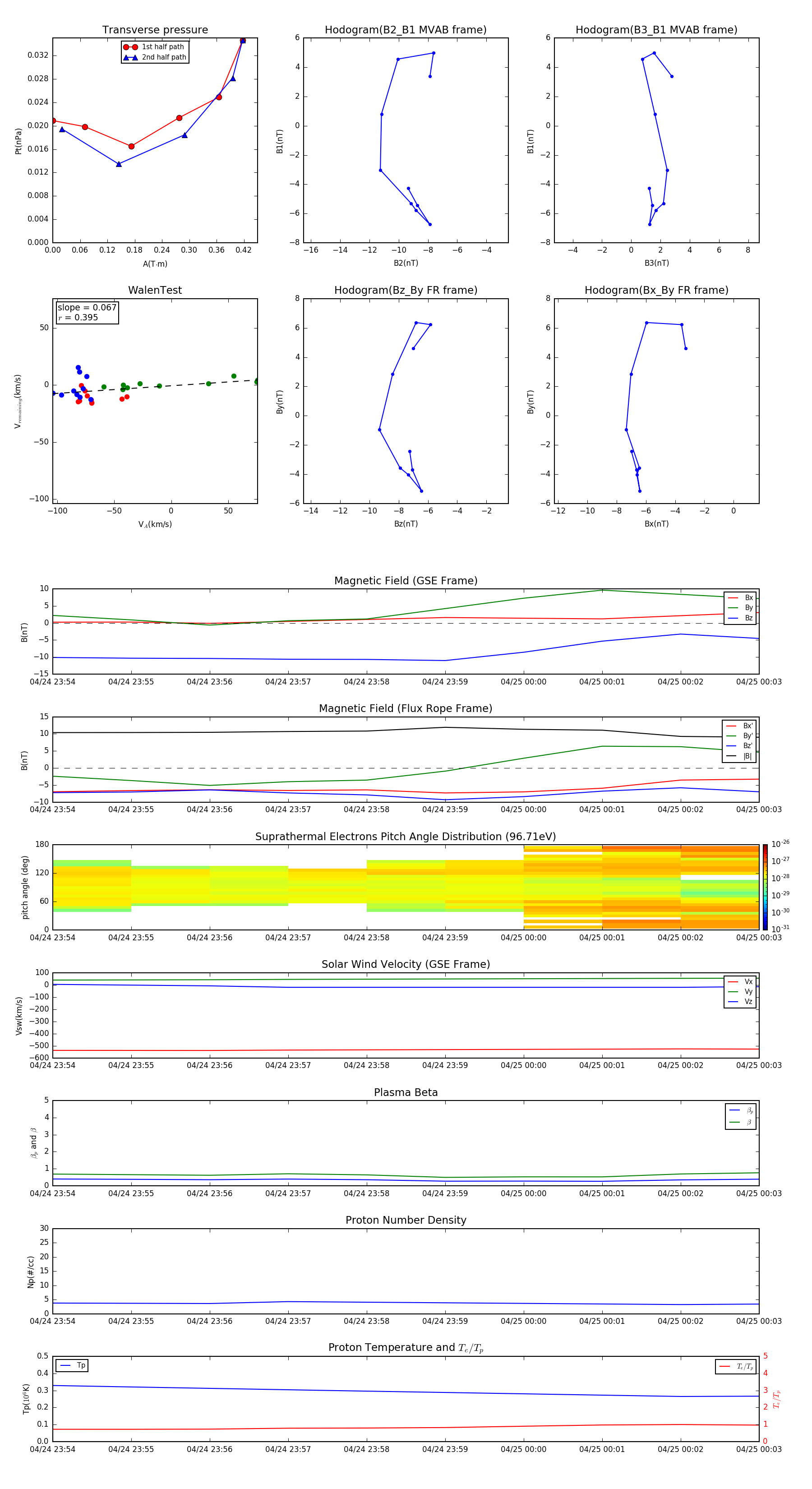
Task: Click the 'Pt(nPa)' y-axis label
Action: (x=18, y=140)
